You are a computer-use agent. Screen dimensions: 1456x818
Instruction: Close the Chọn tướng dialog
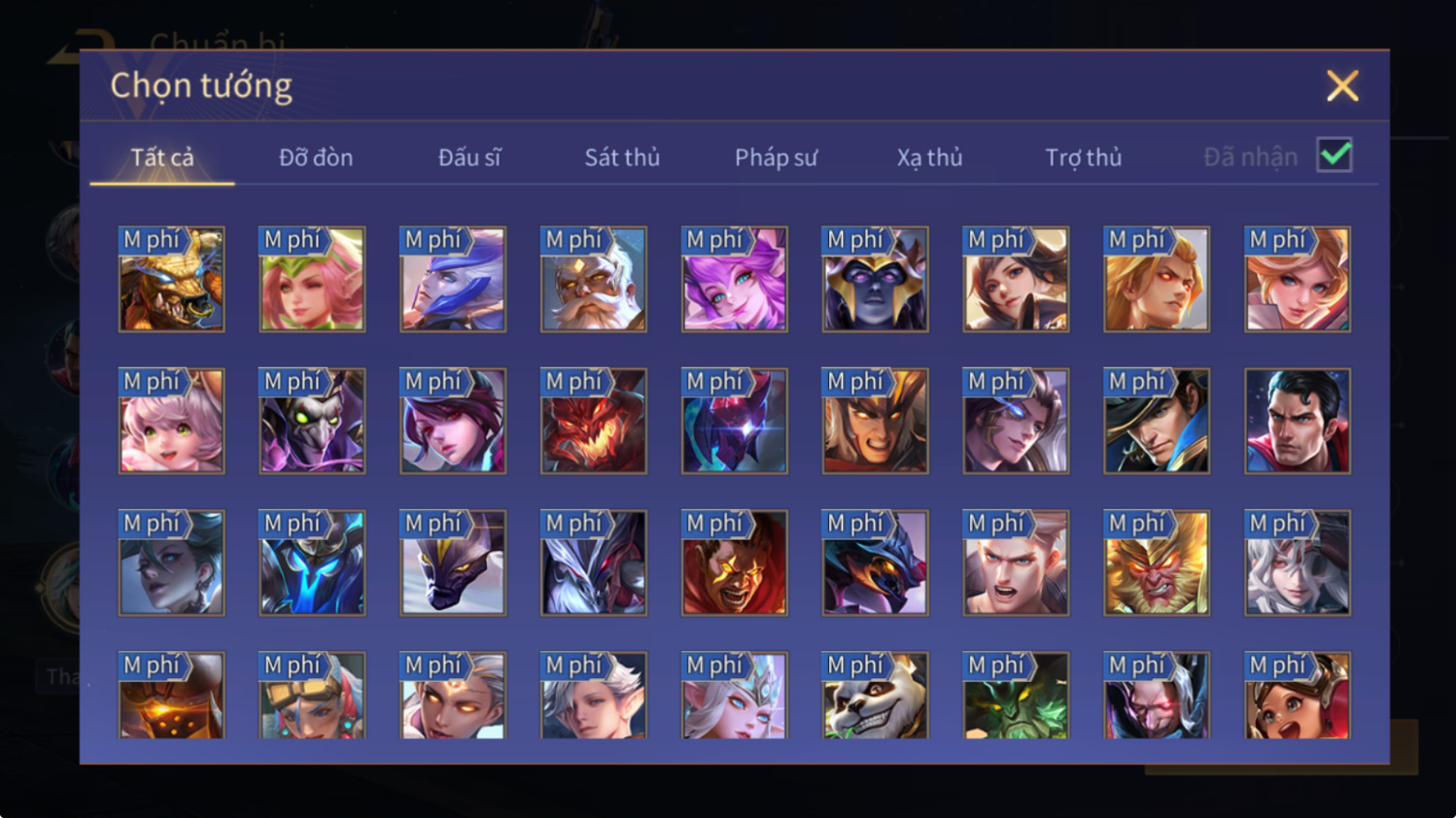(x=1342, y=85)
